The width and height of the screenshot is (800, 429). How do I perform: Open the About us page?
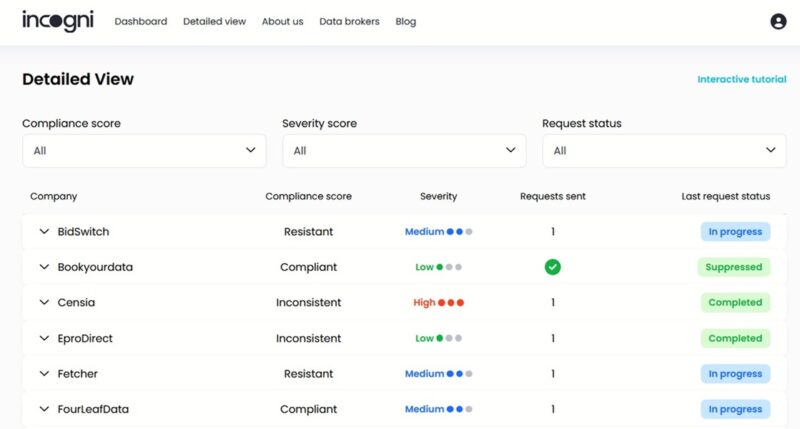pos(283,21)
